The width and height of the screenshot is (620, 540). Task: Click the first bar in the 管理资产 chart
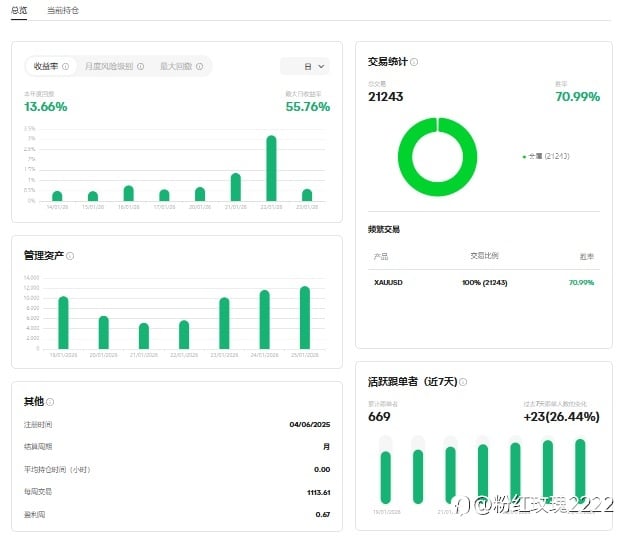pos(63,323)
